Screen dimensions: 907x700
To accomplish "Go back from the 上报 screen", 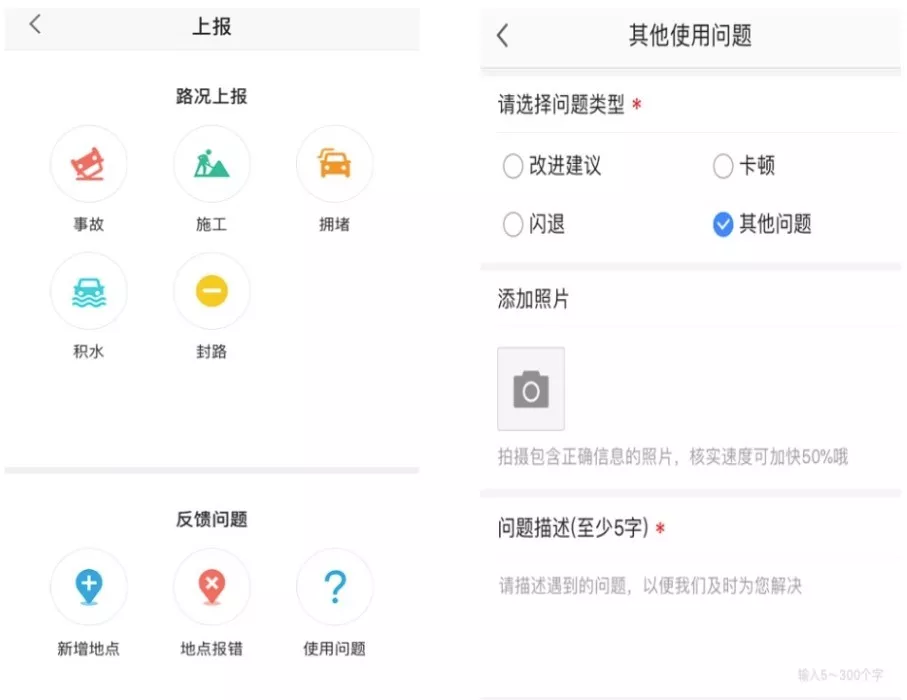I will pos(35,24).
